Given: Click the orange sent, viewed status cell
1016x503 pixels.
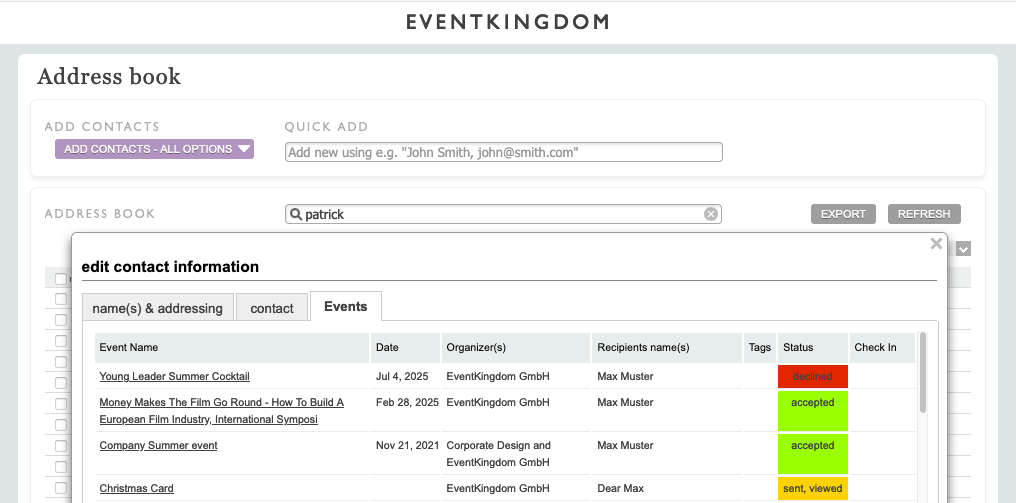Looking at the screenshot, I should [812, 488].
